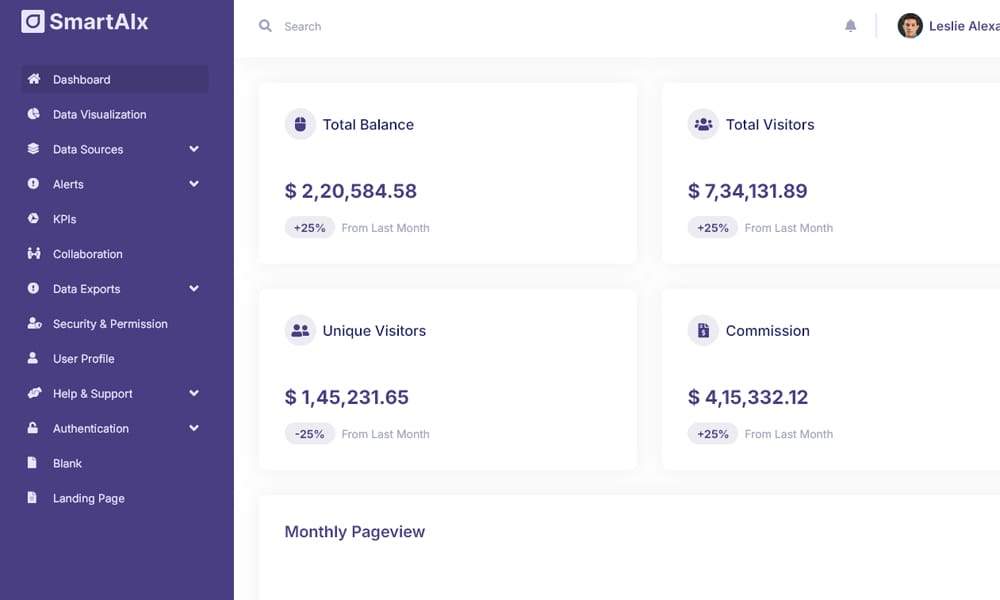1000x600 pixels.
Task: Select the Dashboard home icon
Action: [32, 79]
